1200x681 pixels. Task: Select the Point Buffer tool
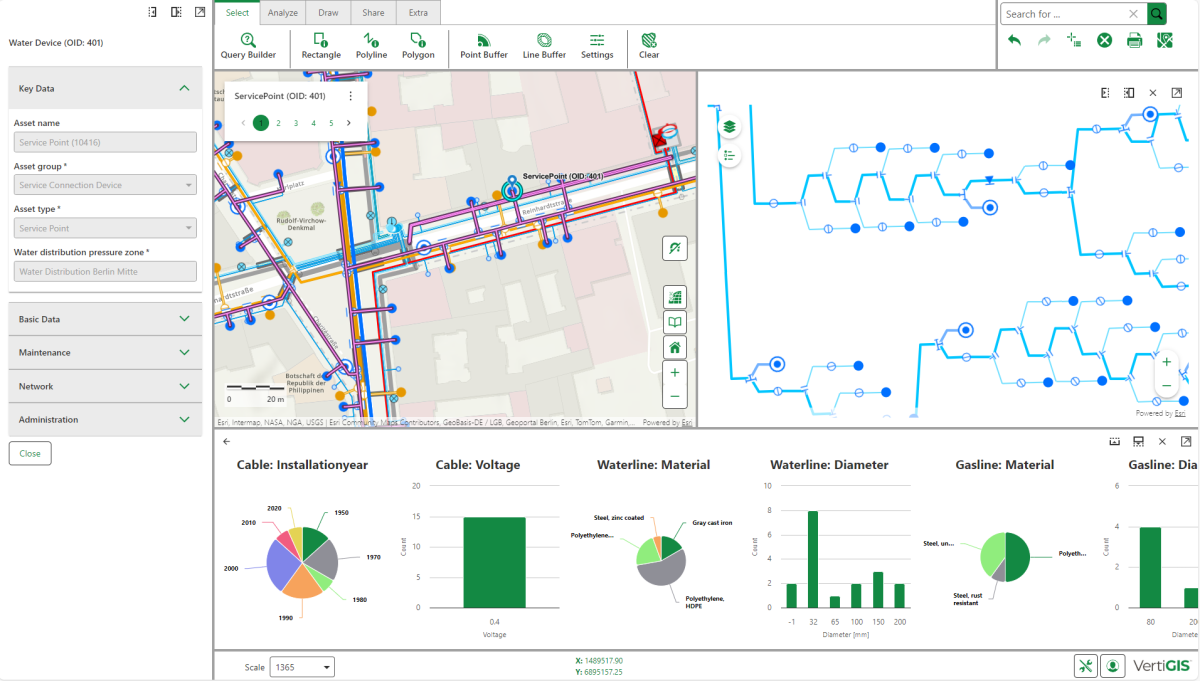[483, 46]
